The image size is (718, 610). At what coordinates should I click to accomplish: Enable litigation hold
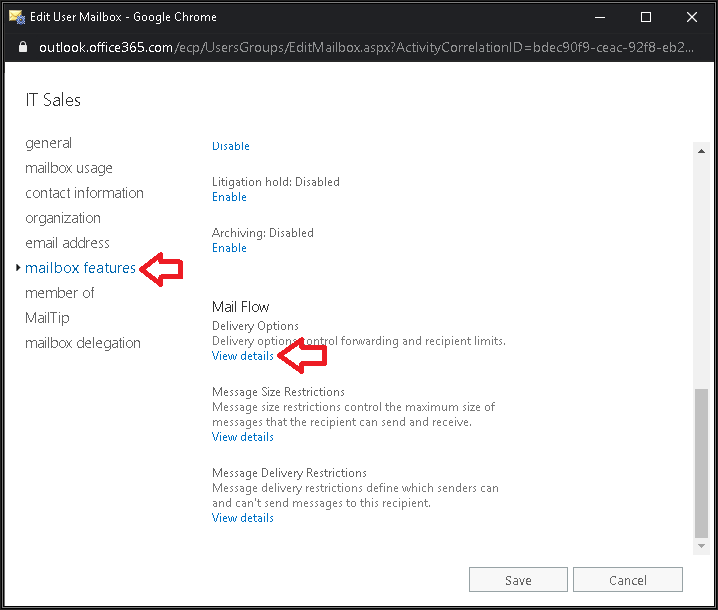(x=229, y=197)
